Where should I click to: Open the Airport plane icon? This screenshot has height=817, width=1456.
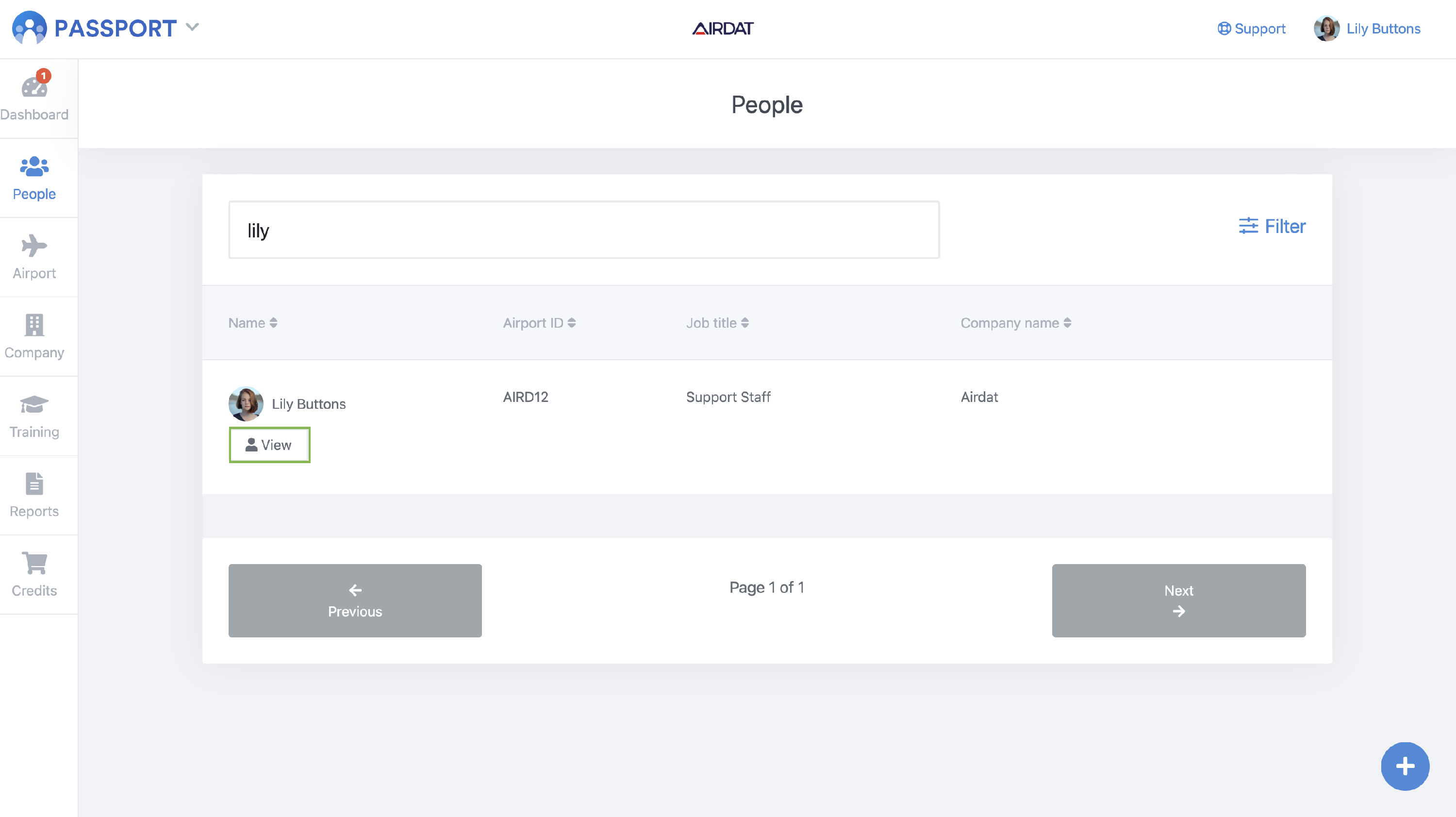pos(34,246)
